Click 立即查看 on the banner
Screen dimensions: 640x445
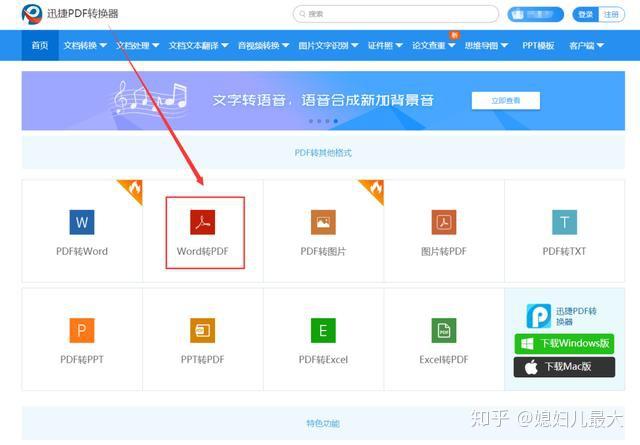pyautogui.click(x=506, y=100)
